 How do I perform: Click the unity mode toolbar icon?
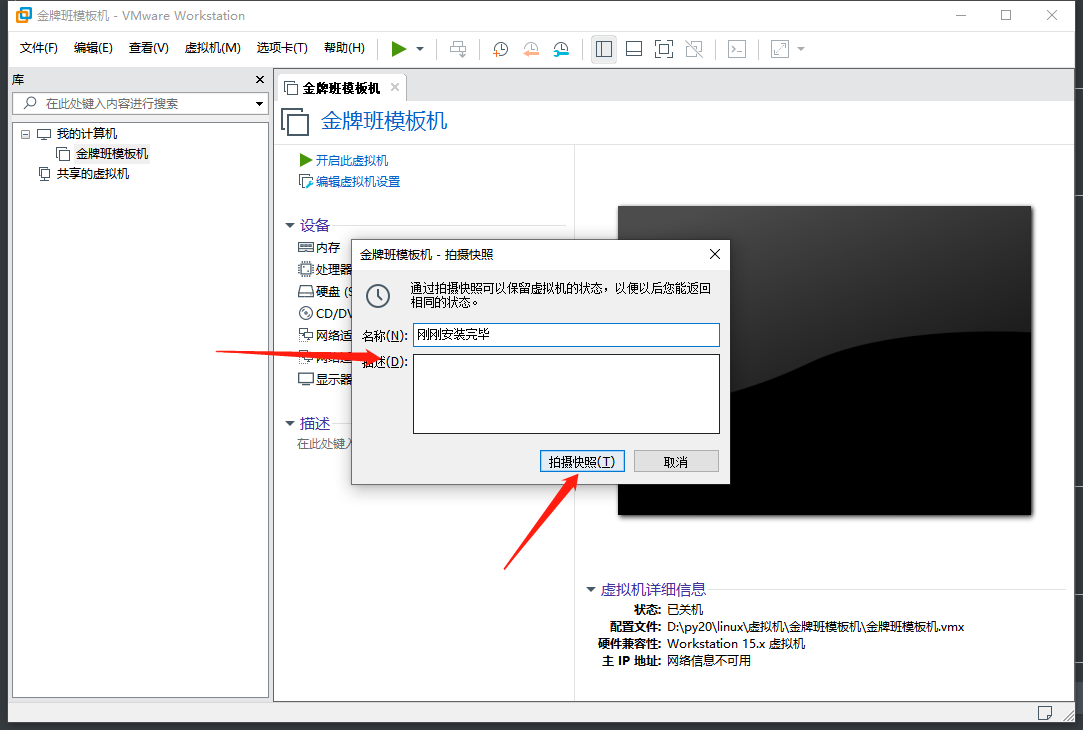694,49
